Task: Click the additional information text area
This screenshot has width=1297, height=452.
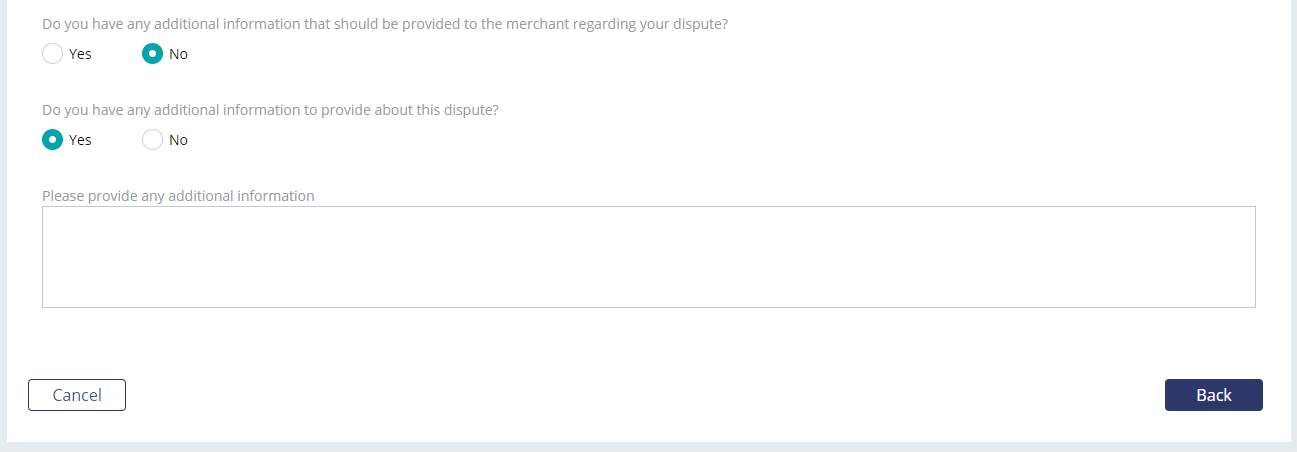Action: 648,257
